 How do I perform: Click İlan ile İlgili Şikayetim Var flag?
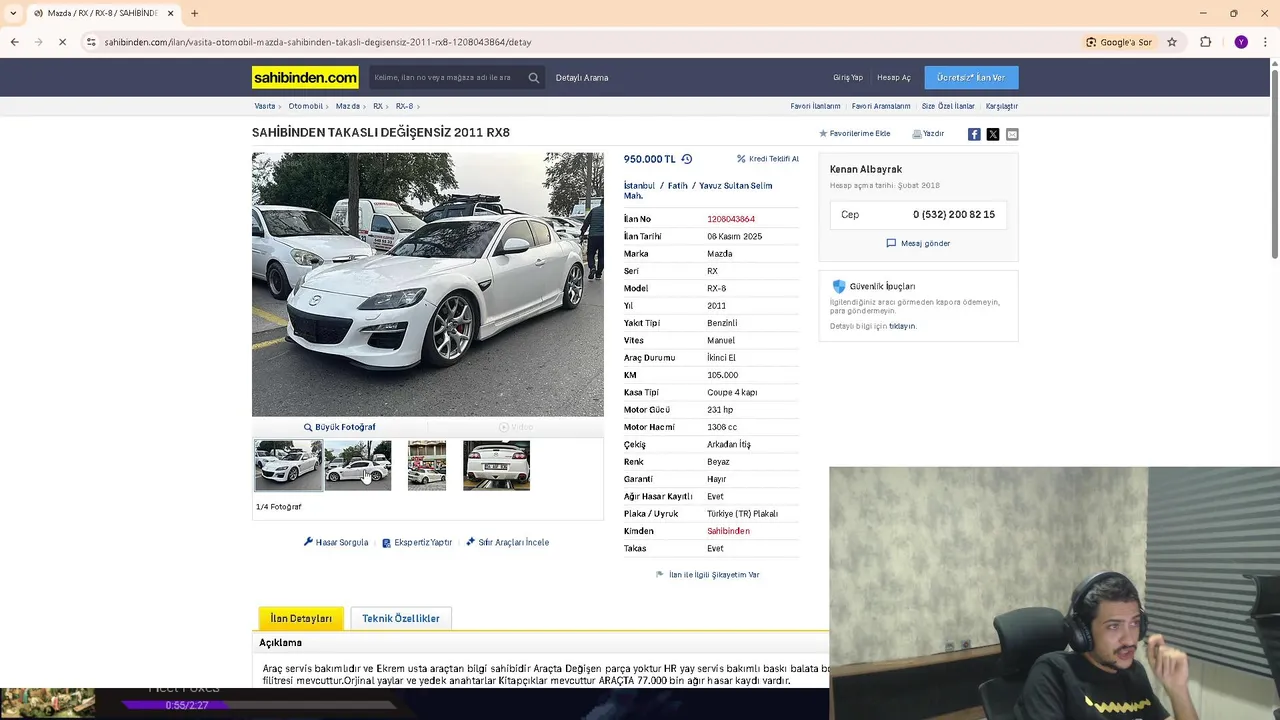point(707,575)
